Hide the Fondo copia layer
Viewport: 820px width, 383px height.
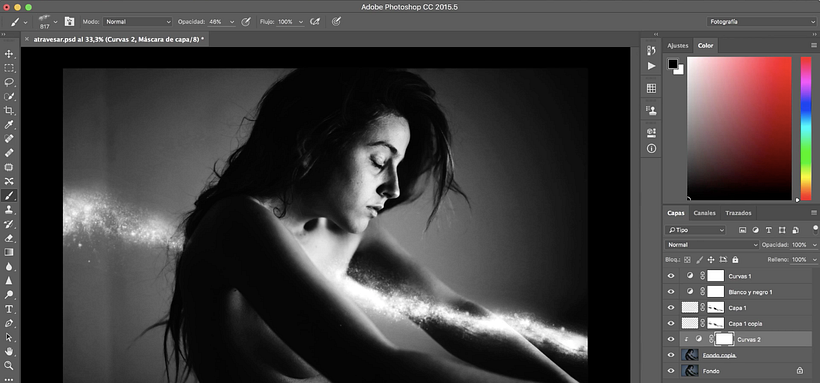[671, 355]
